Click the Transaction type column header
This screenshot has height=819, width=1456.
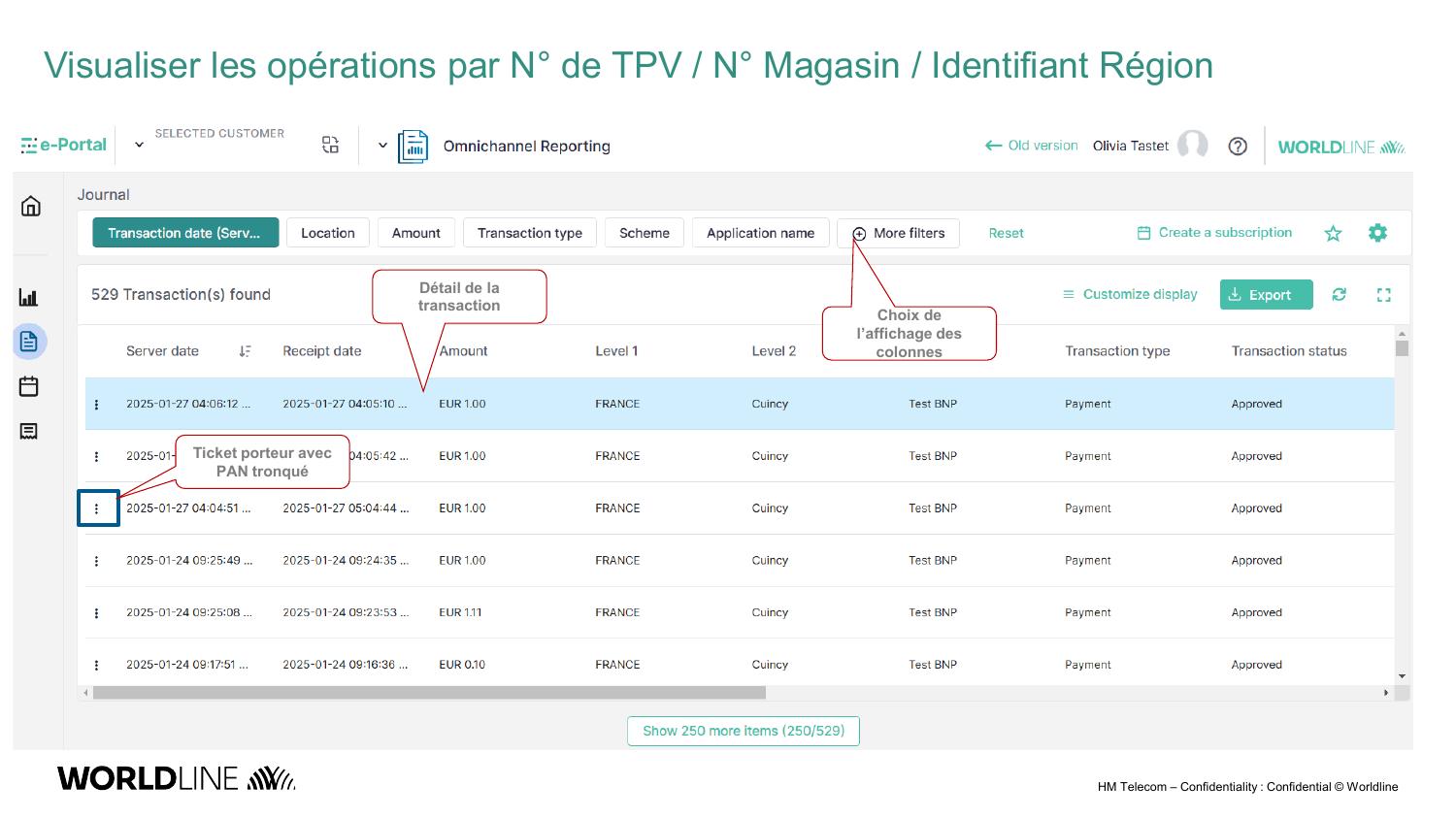1117,351
